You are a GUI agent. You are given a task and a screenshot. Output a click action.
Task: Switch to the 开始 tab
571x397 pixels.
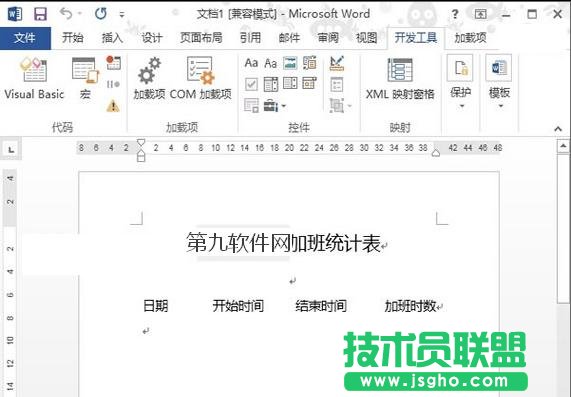point(72,38)
